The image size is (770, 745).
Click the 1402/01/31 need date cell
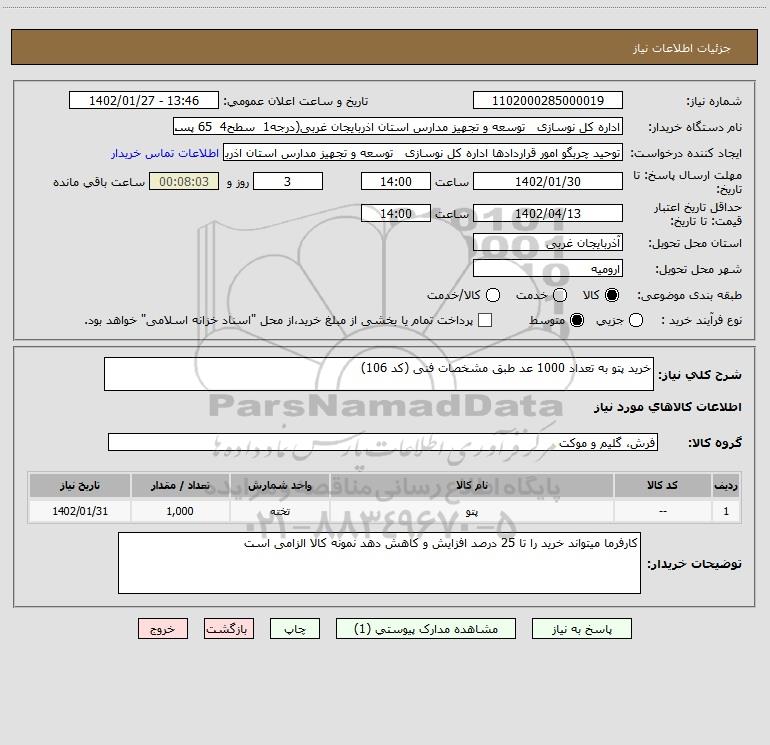click(80, 511)
